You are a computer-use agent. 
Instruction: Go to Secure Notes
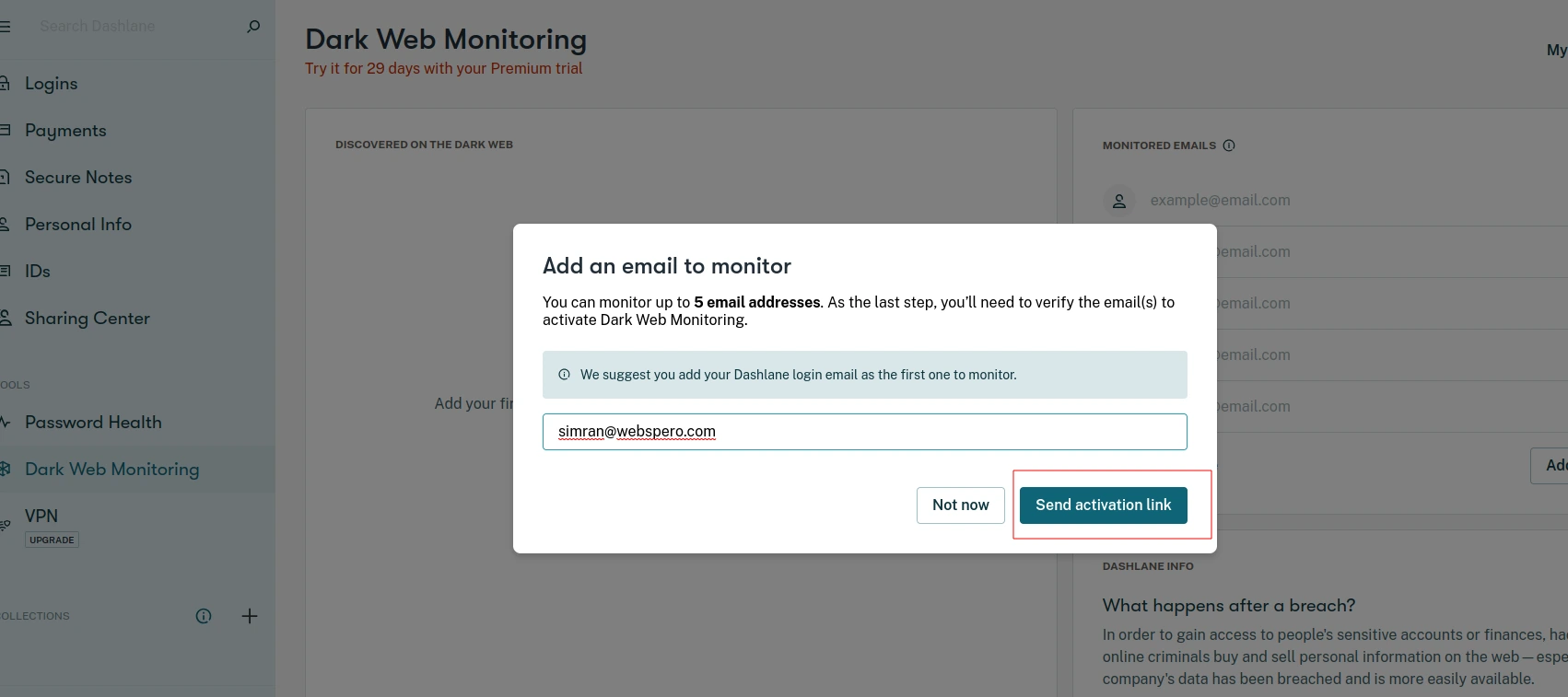[x=78, y=178]
